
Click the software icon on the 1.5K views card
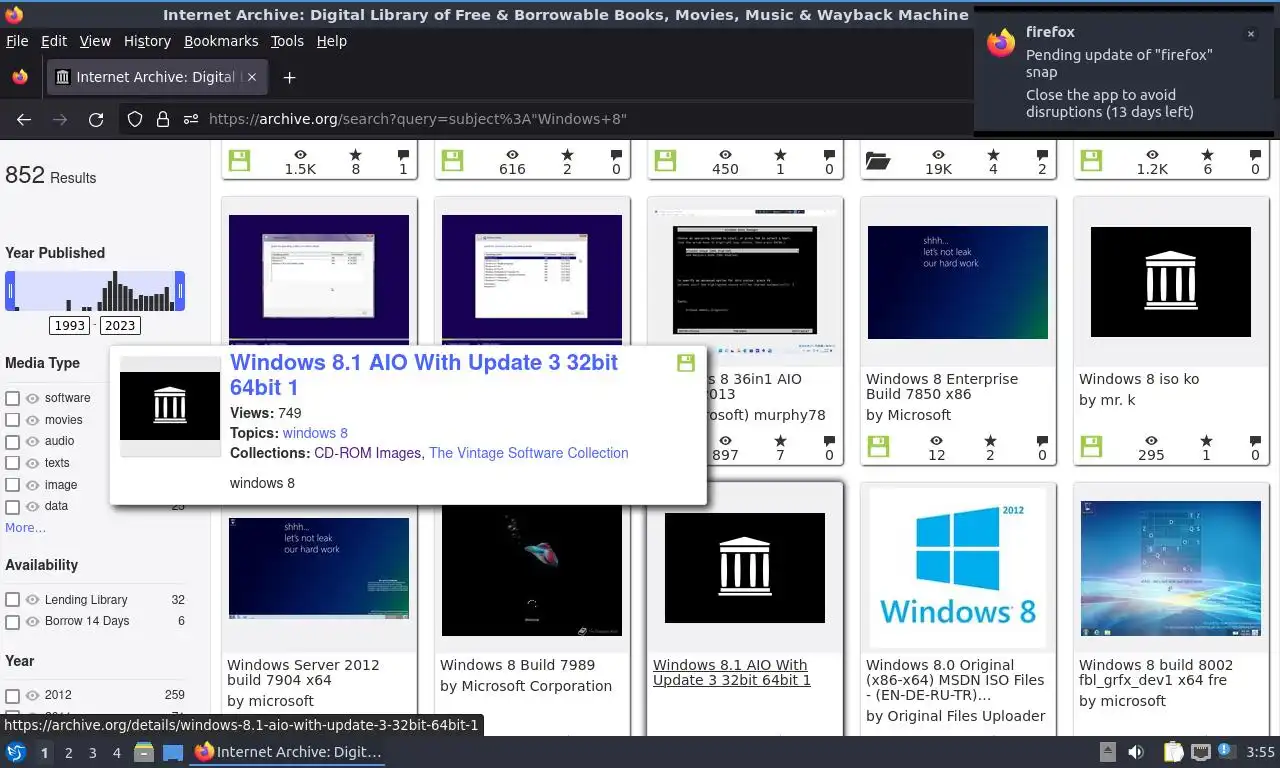tap(239, 161)
